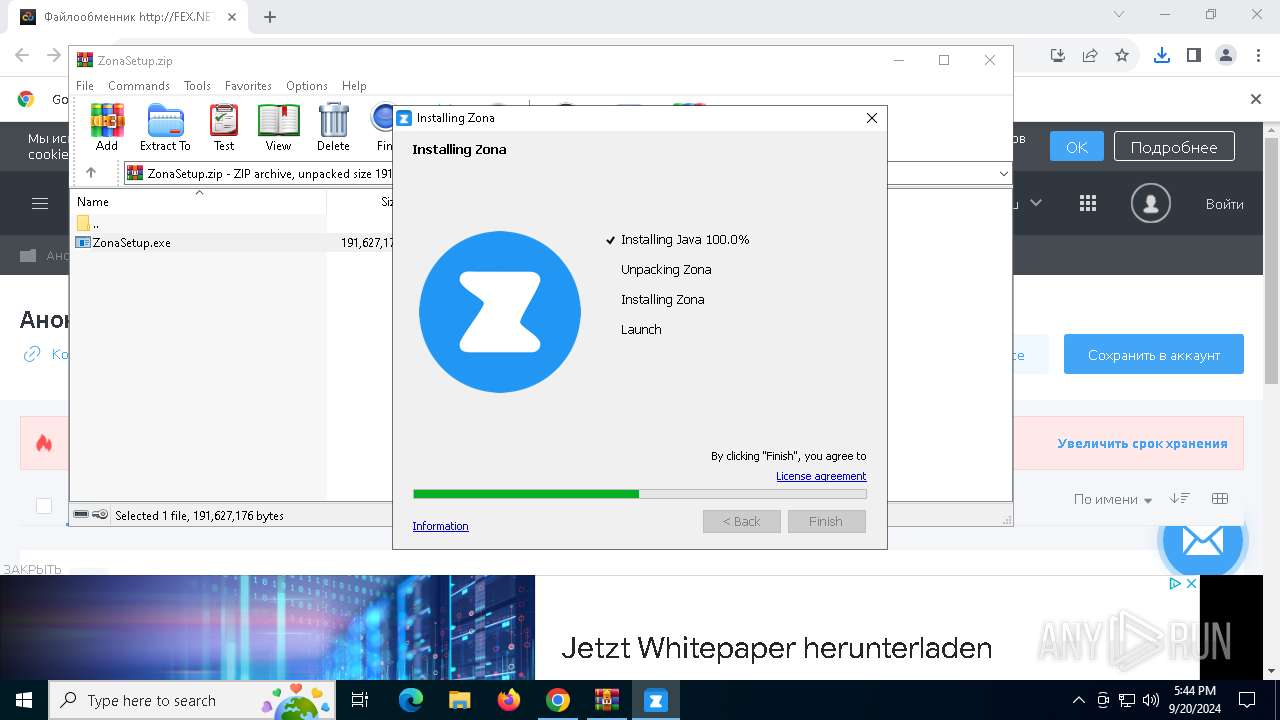Switch to grid view icon on FEX.NET
The width and height of the screenshot is (1280, 720).
pyautogui.click(x=1220, y=498)
